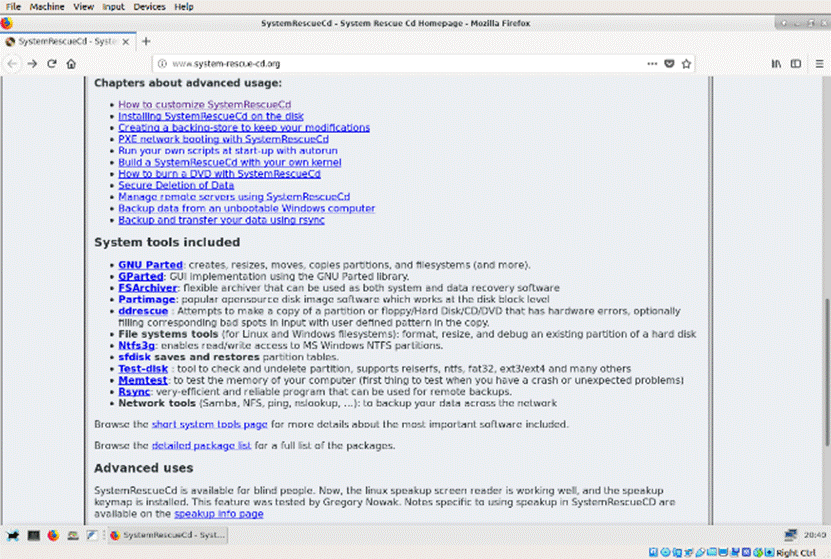Open the VirtualBox Machine menu

tap(47, 7)
